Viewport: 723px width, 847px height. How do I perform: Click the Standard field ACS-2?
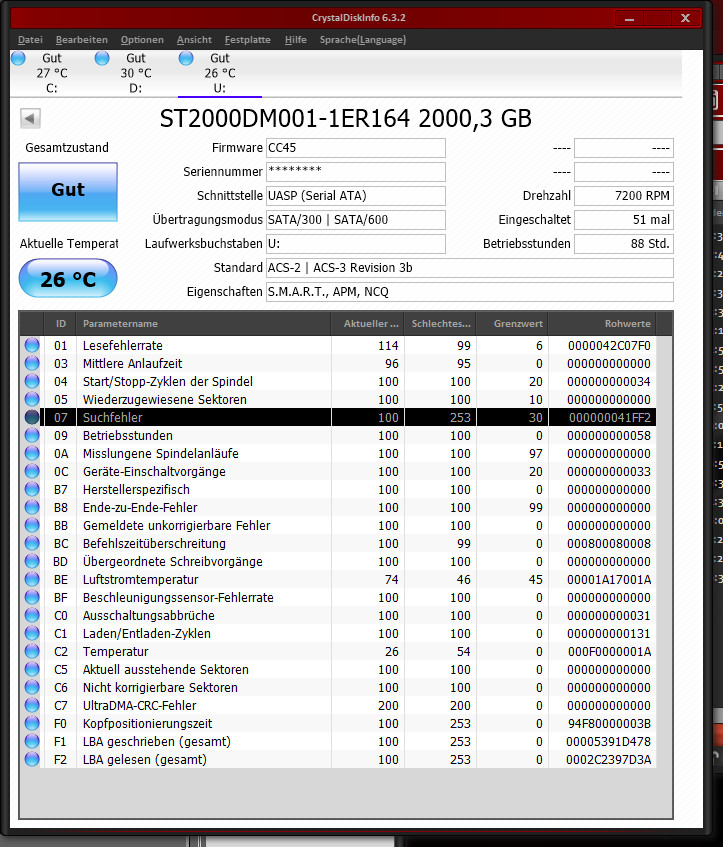point(470,267)
